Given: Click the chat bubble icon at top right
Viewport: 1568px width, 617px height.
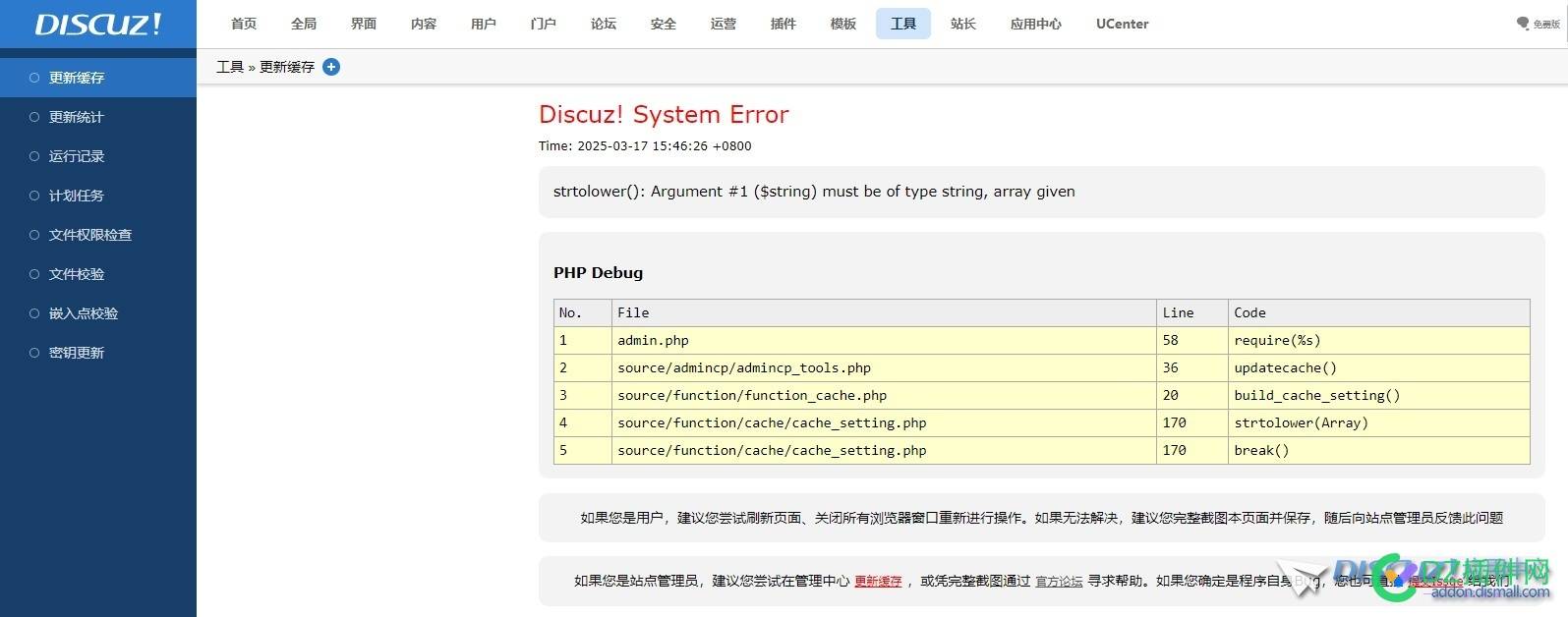Looking at the screenshot, I should pyautogui.click(x=1523, y=24).
